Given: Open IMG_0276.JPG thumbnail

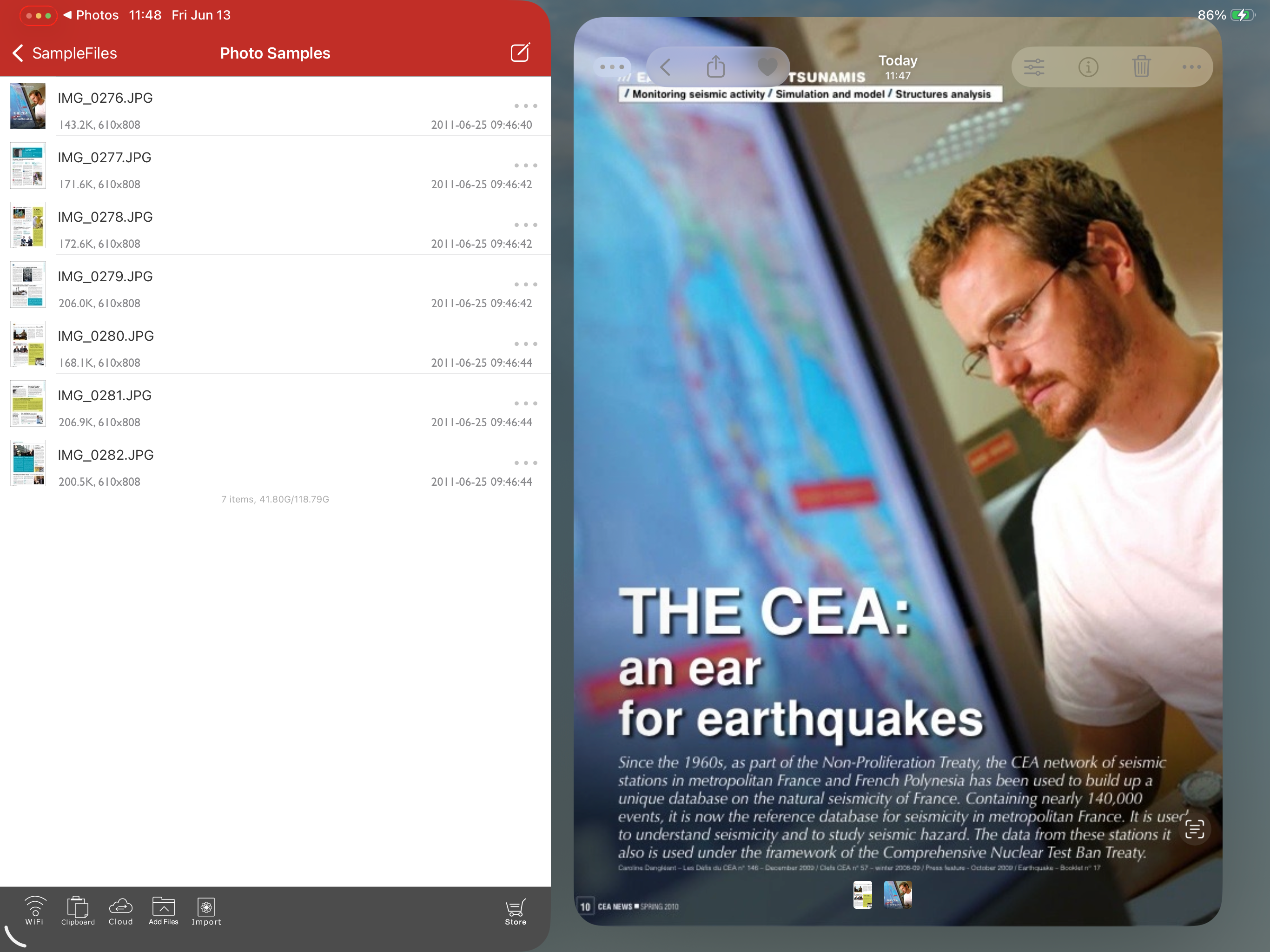Looking at the screenshot, I should pyautogui.click(x=27, y=106).
